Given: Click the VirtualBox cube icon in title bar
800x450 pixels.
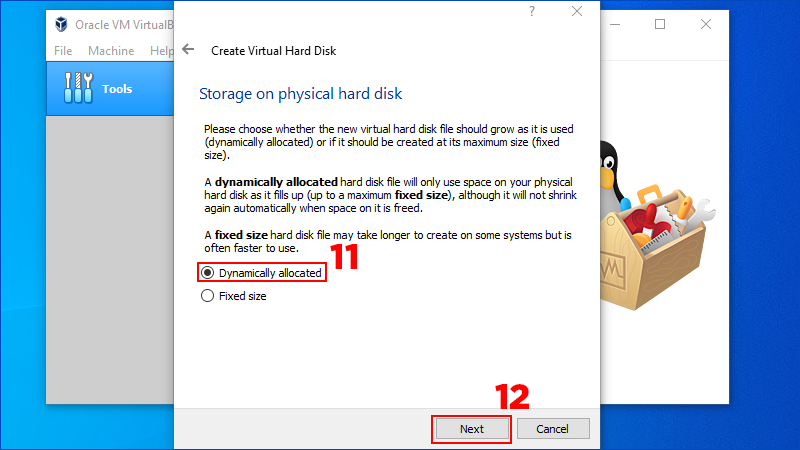Looking at the screenshot, I should (63, 25).
